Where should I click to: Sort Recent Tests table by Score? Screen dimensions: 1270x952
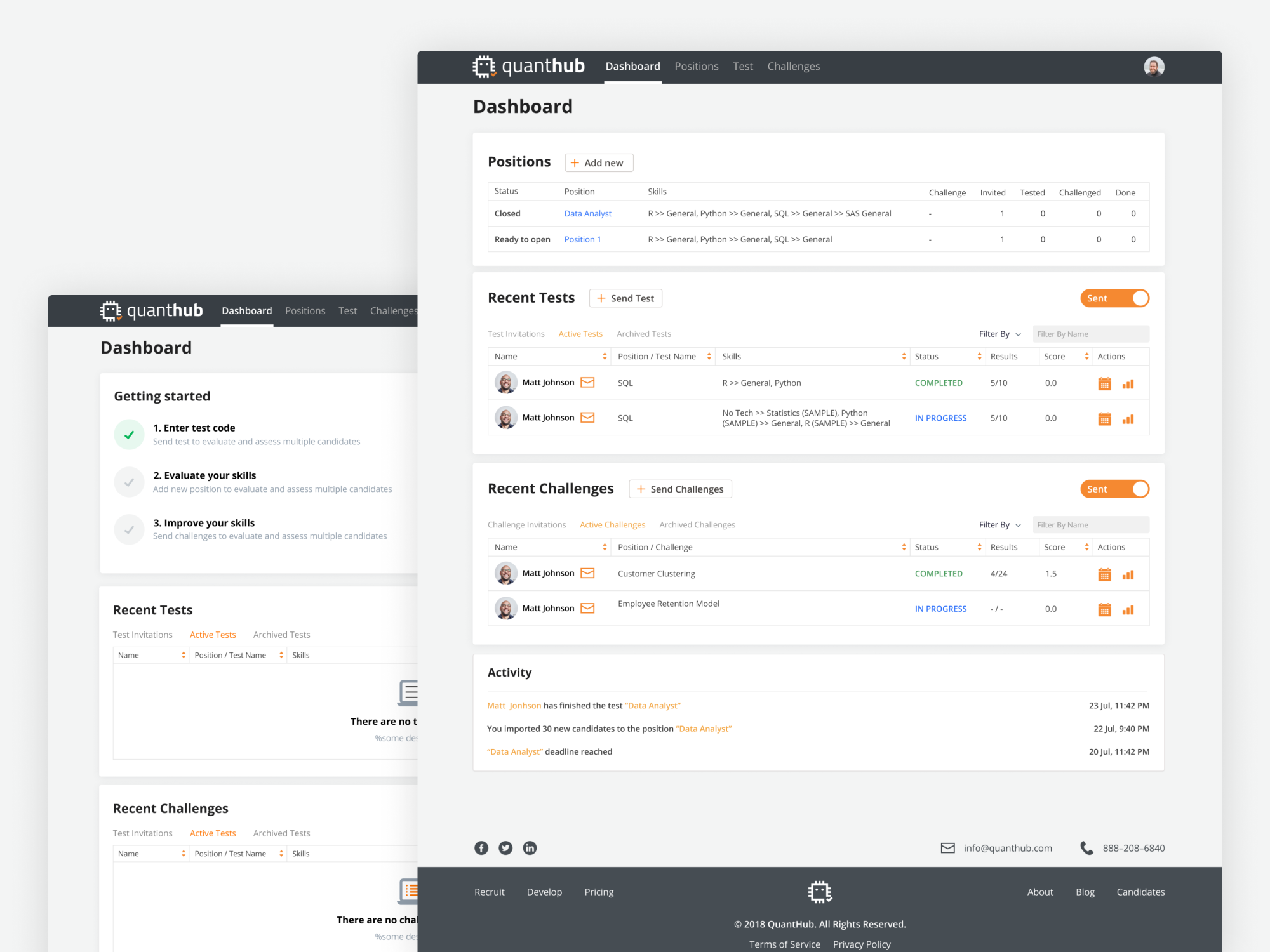click(1086, 356)
